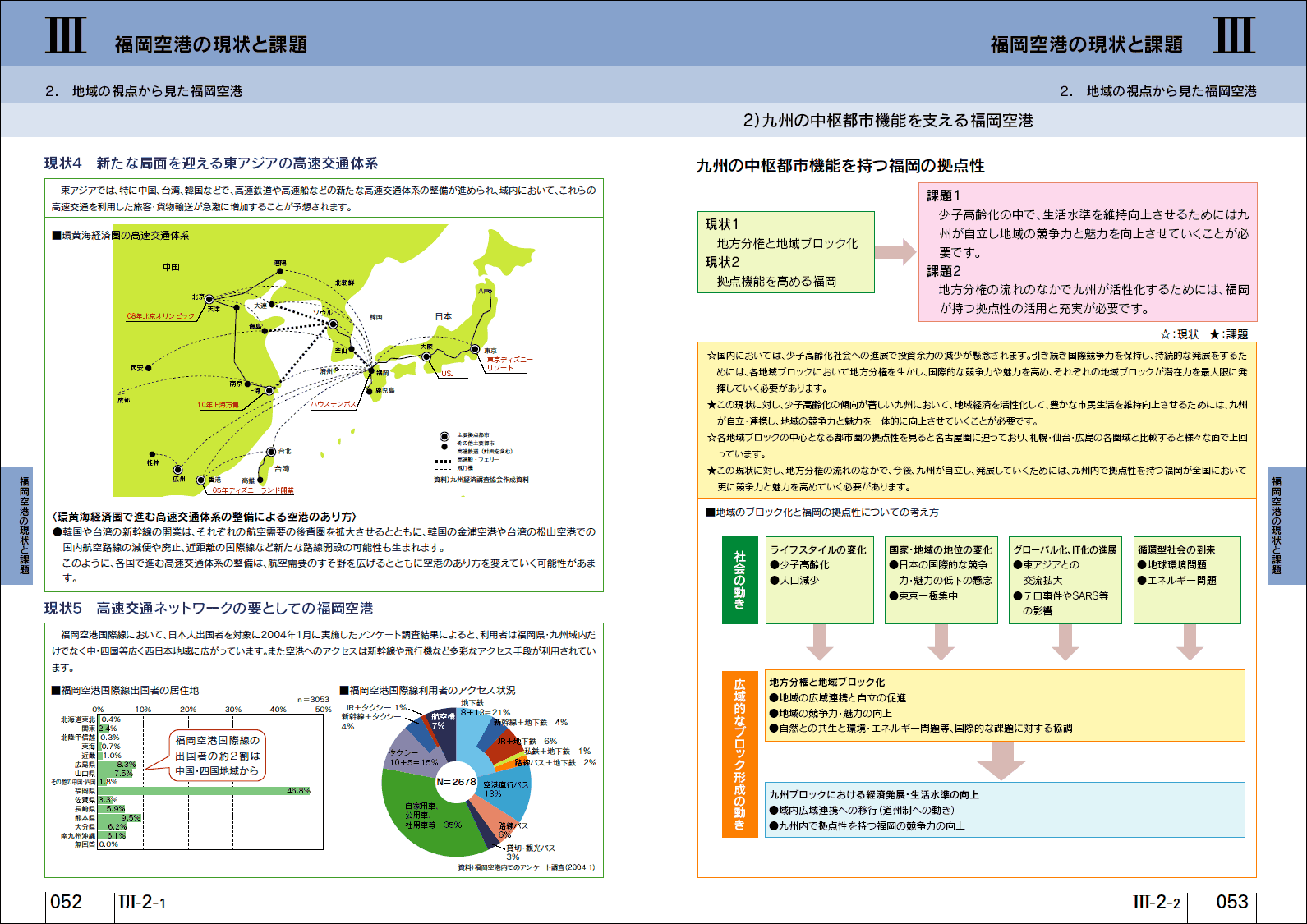Select the 東京ディズニーリゾート map label
The width and height of the screenshot is (1307, 924).
[x=509, y=364]
